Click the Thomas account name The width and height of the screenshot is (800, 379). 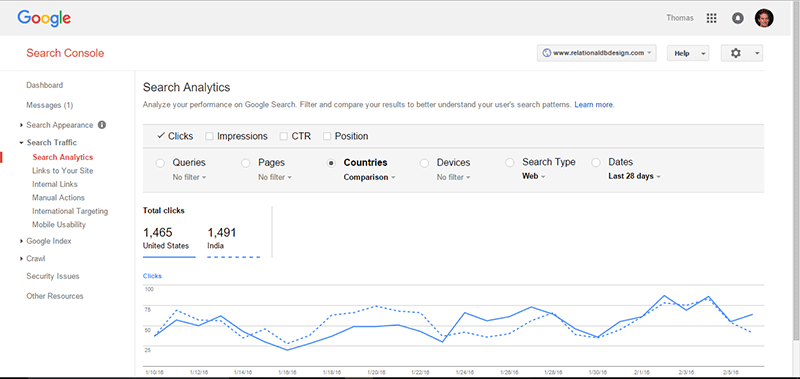[x=680, y=18]
